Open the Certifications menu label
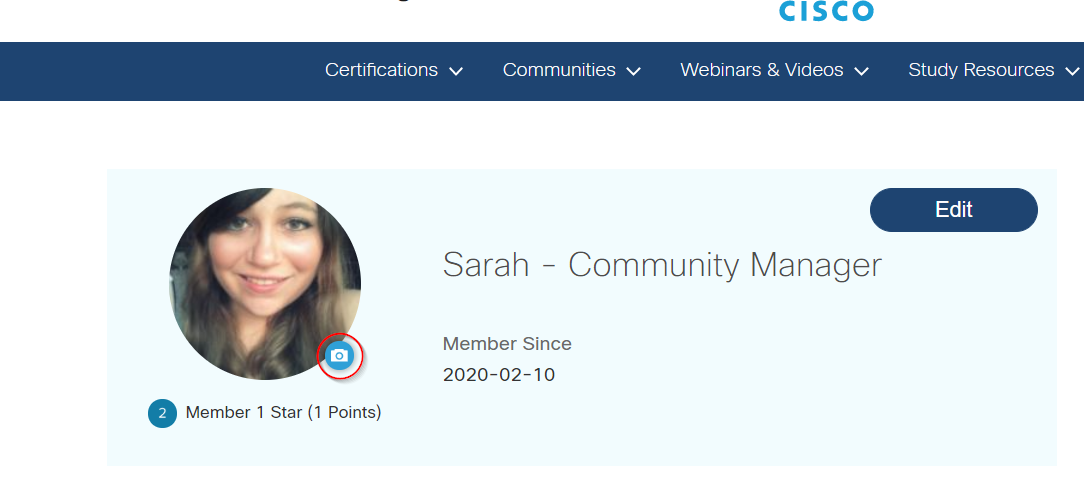This screenshot has width=1084, height=502. (381, 70)
